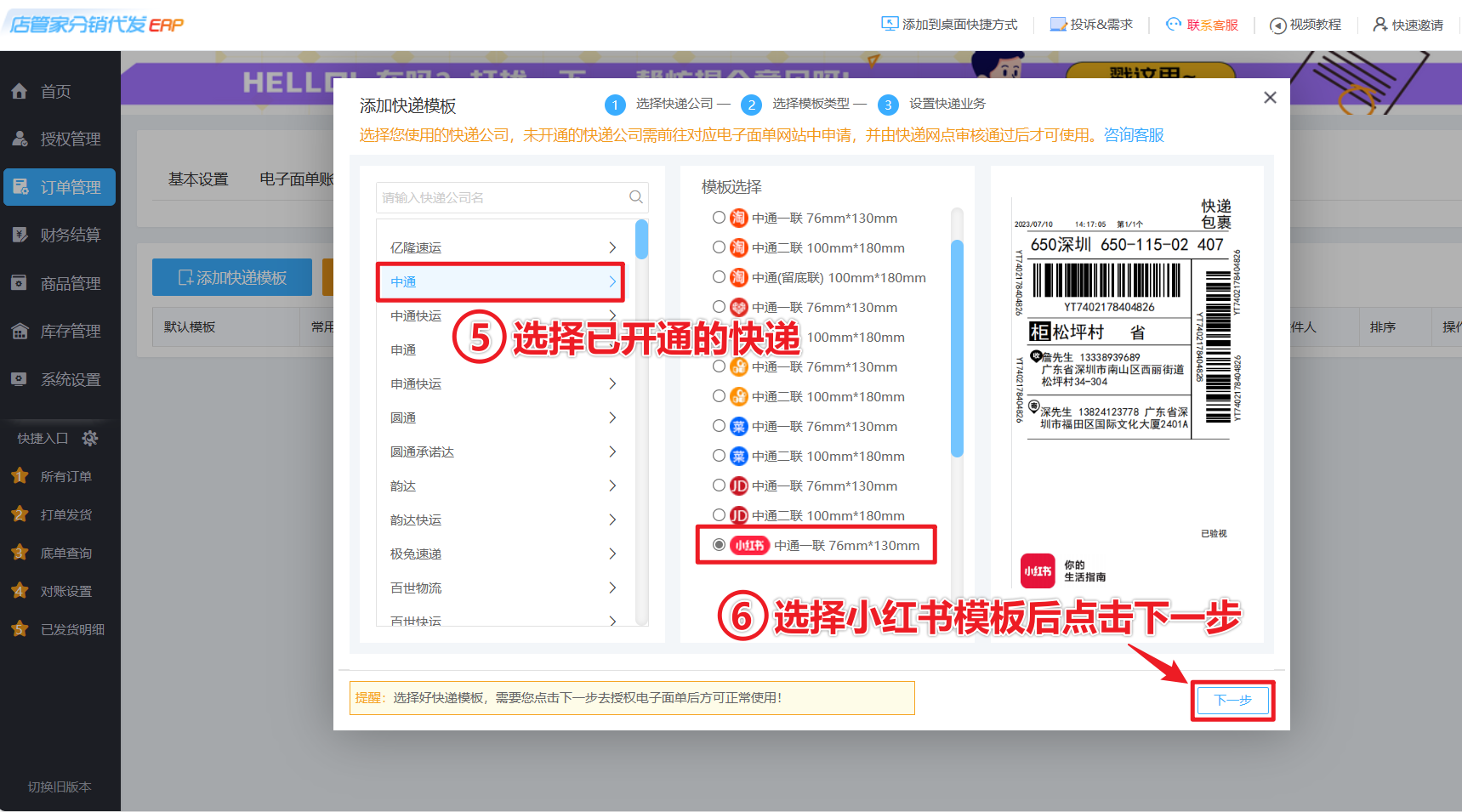Select JD 中通一联 76mm*130mm radio
1462x812 pixels.
(719, 485)
